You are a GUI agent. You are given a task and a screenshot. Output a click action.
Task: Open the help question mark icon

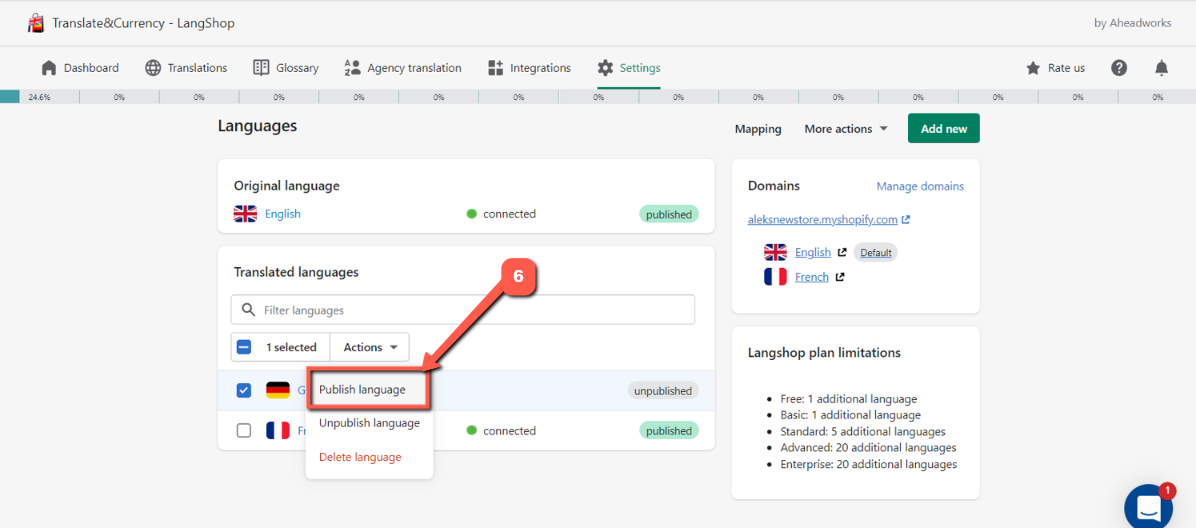click(1119, 68)
